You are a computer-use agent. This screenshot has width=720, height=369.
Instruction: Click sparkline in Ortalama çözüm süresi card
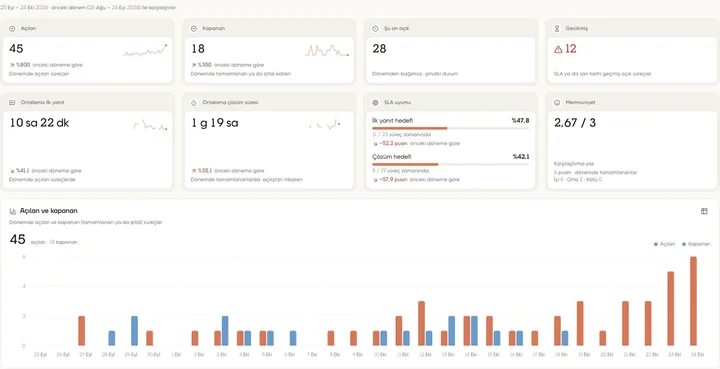pyautogui.click(x=325, y=125)
